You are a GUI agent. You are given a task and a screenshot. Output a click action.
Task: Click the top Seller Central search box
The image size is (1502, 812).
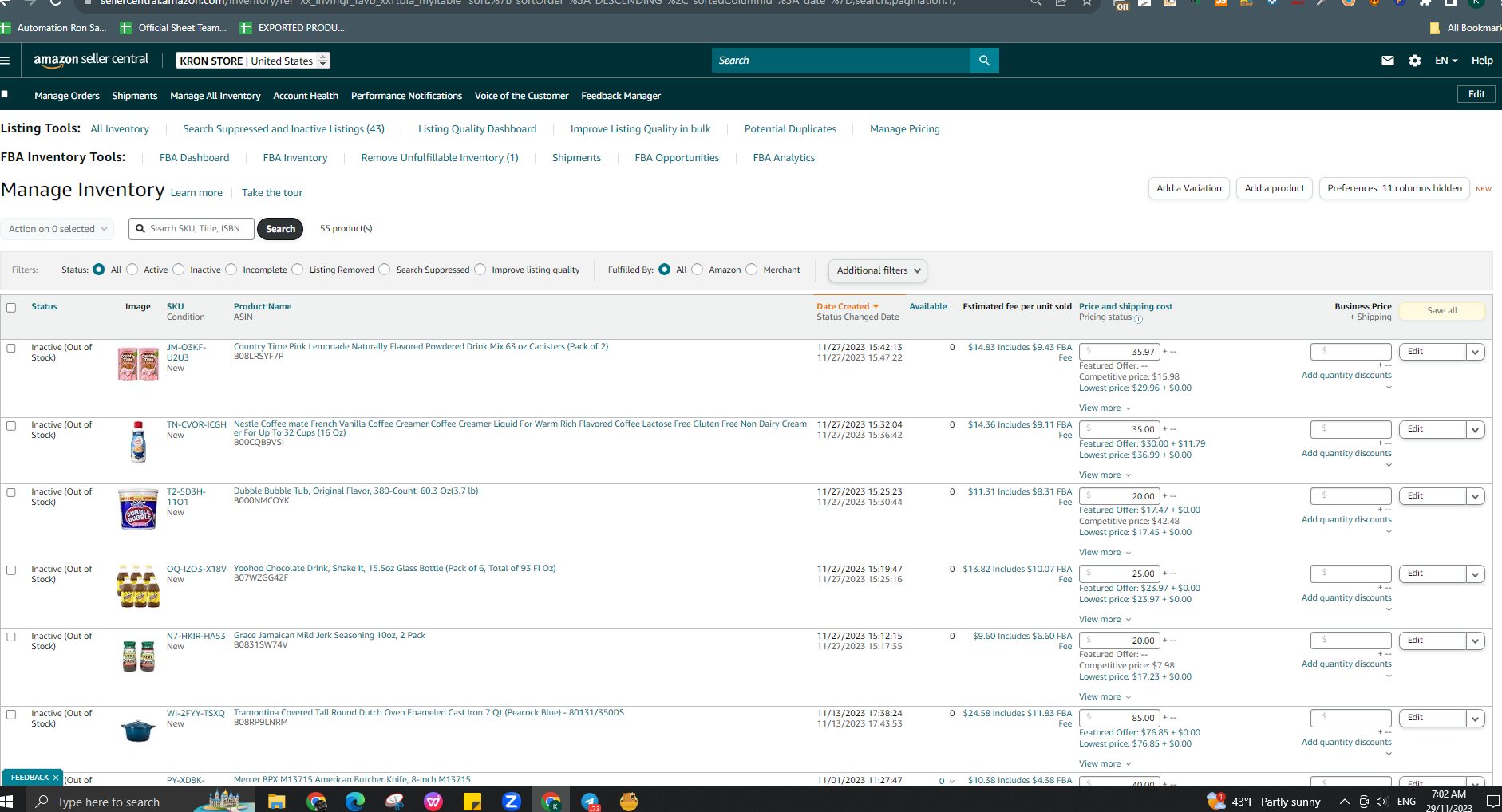point(841,61)
